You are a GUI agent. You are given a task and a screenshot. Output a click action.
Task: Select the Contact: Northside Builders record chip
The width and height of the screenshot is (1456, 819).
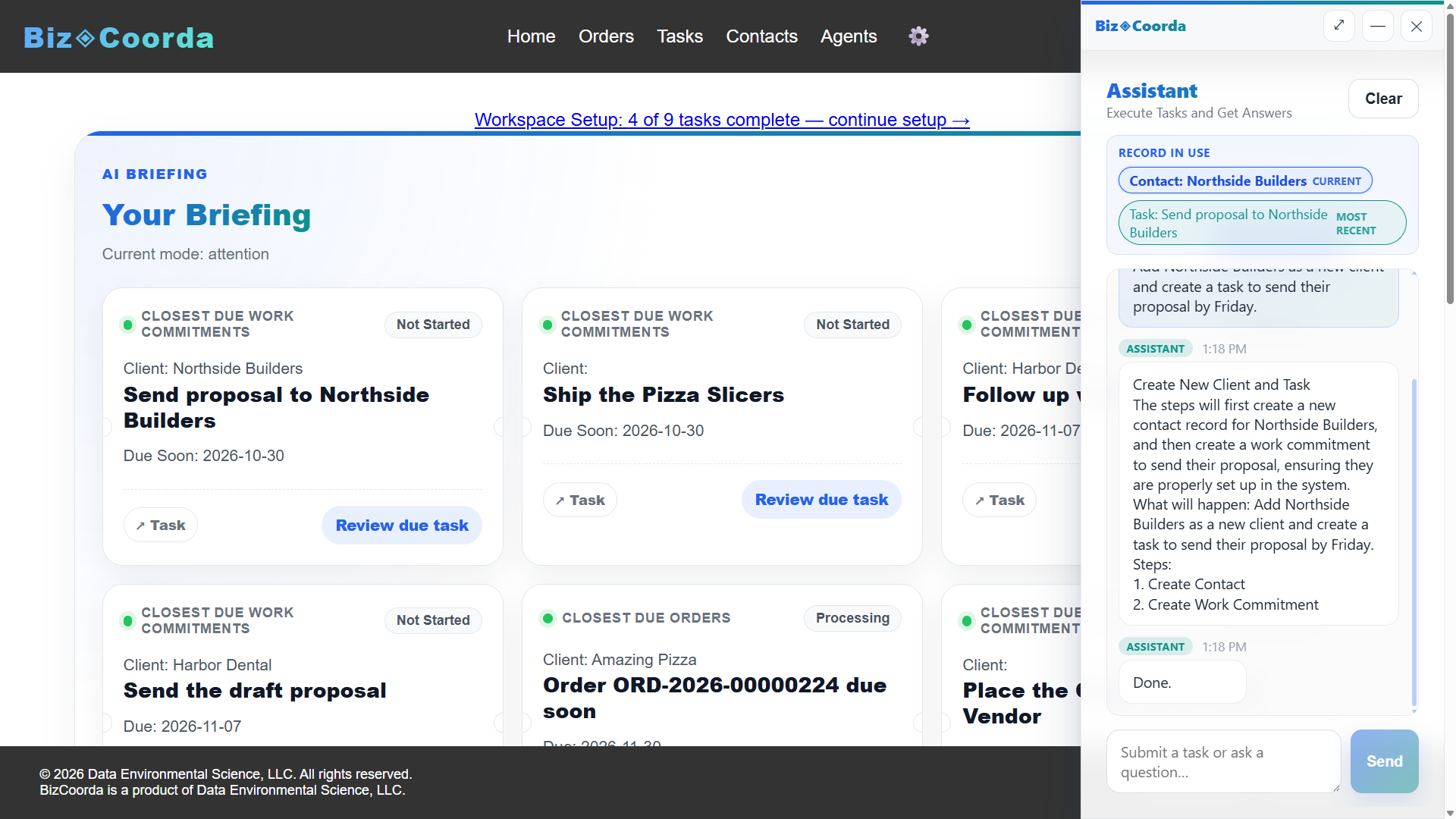tap(1245, 180)
